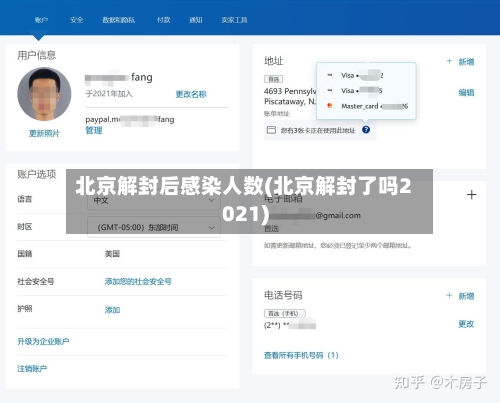Click 查看所有手机号码 (1) link

pos(301,355)
